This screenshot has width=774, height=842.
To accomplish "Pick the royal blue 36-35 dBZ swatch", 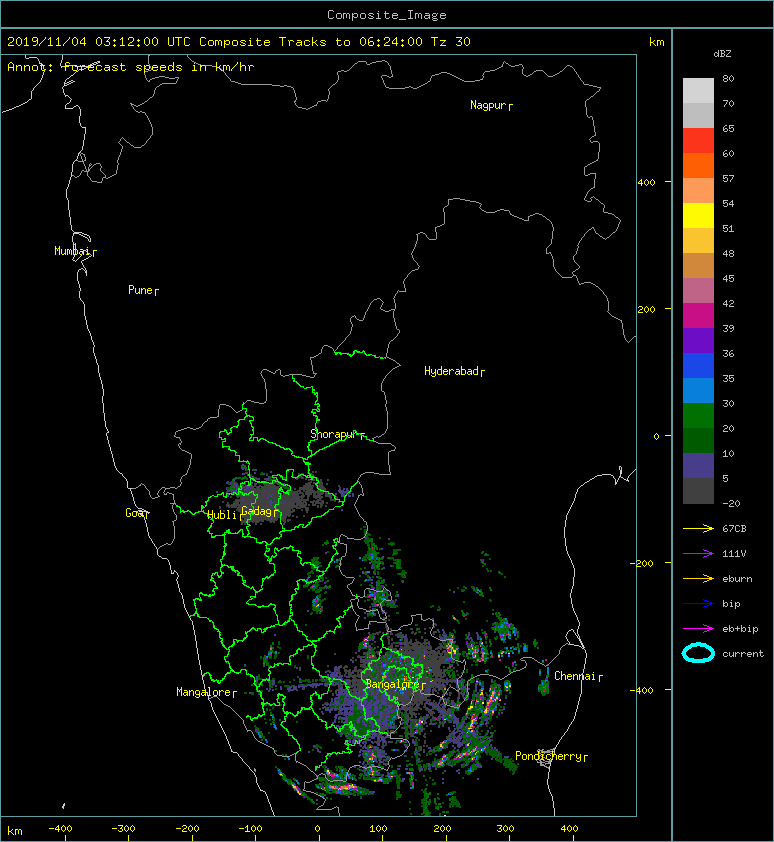I will click(698, 366).
